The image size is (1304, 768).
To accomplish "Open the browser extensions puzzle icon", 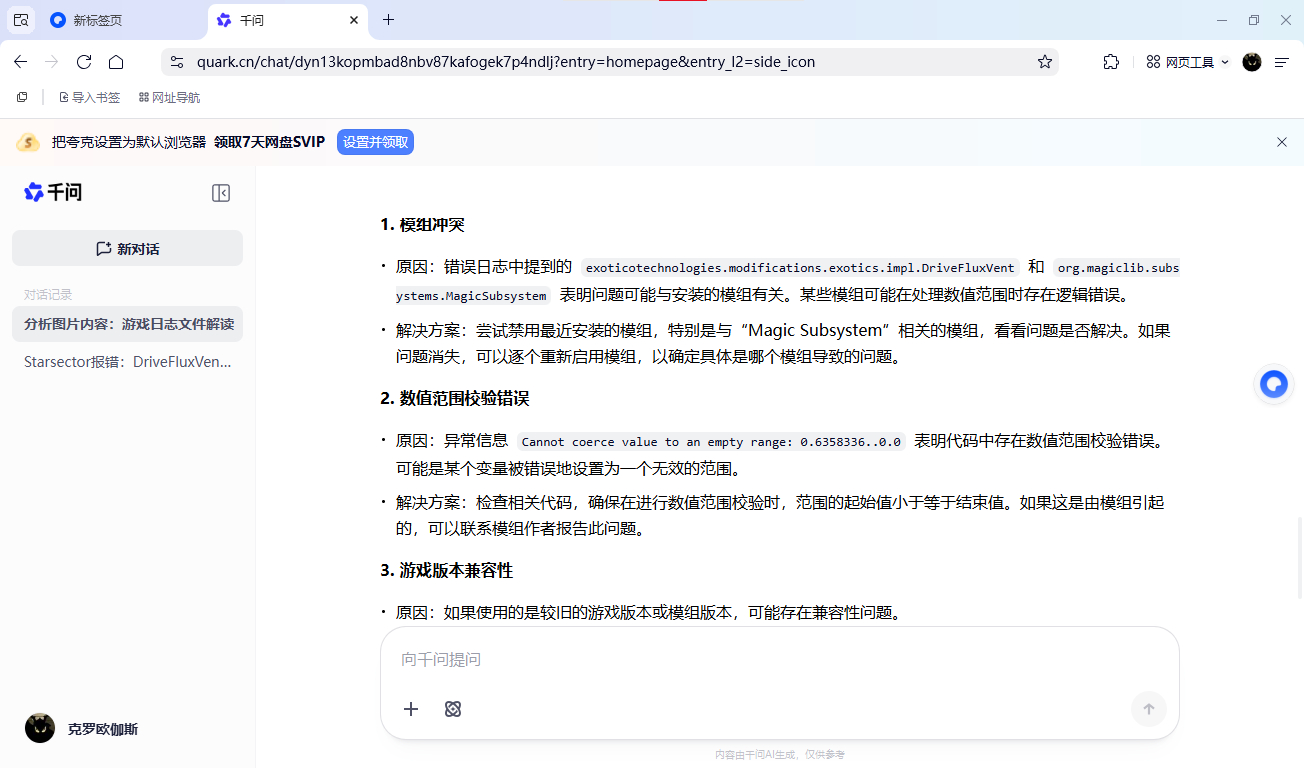I will pos(1111,62).
